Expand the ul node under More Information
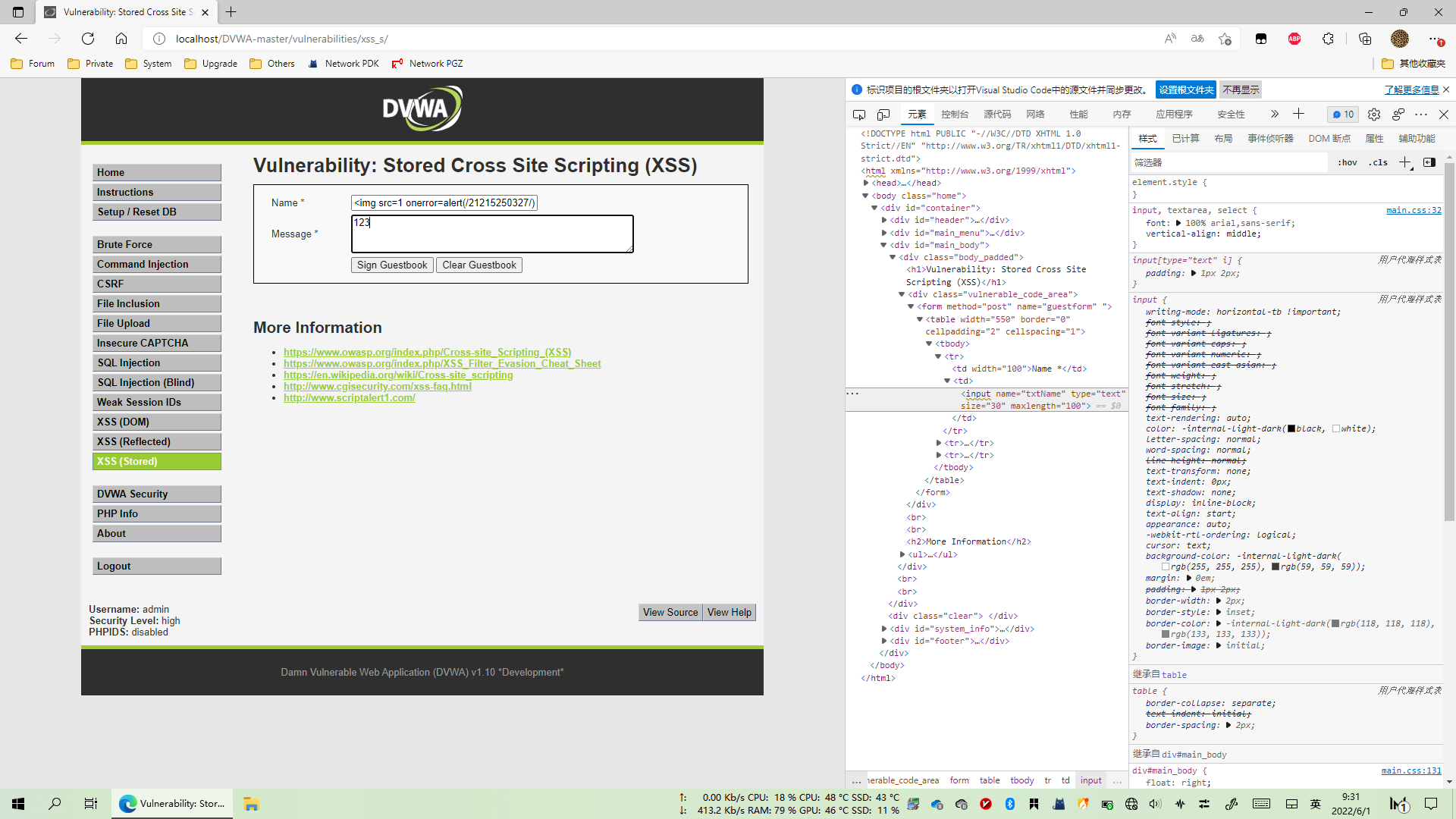The width and height of the screenshot is (1456, 819). (x=902, y=554)
